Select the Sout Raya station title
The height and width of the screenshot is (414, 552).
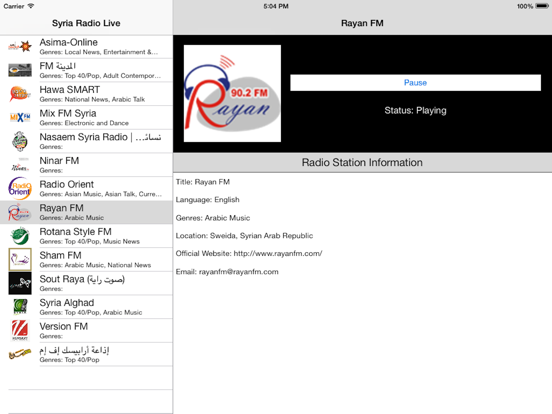pos(82,279)
